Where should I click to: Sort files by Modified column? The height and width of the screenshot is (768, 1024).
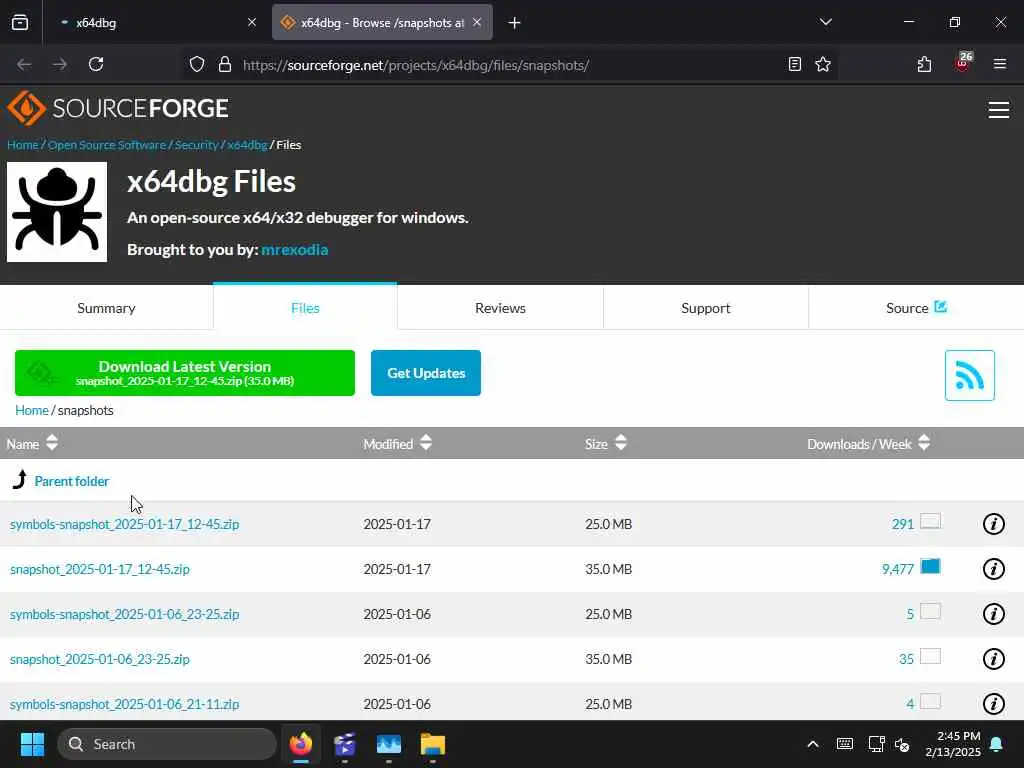point(397,444)
